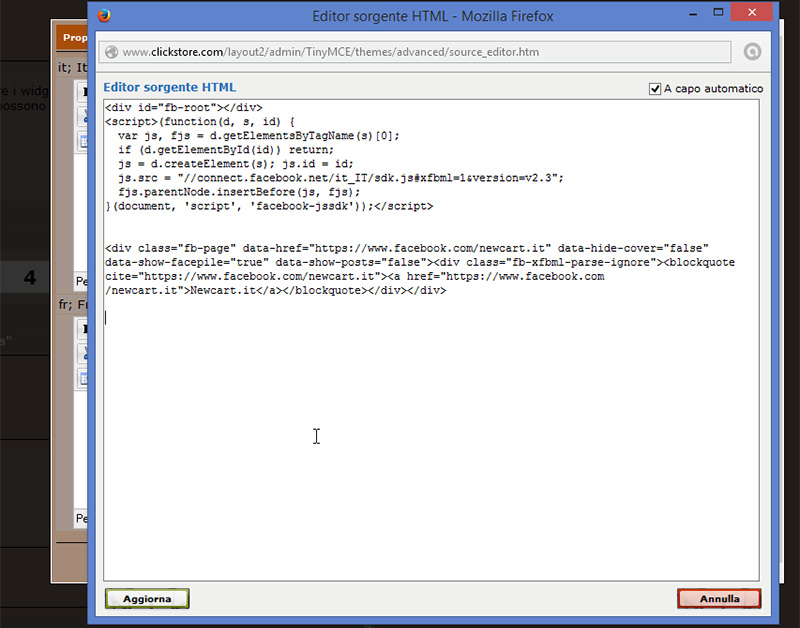Click the line starting '<script>(function(d, s, id)'

(200, 122)
